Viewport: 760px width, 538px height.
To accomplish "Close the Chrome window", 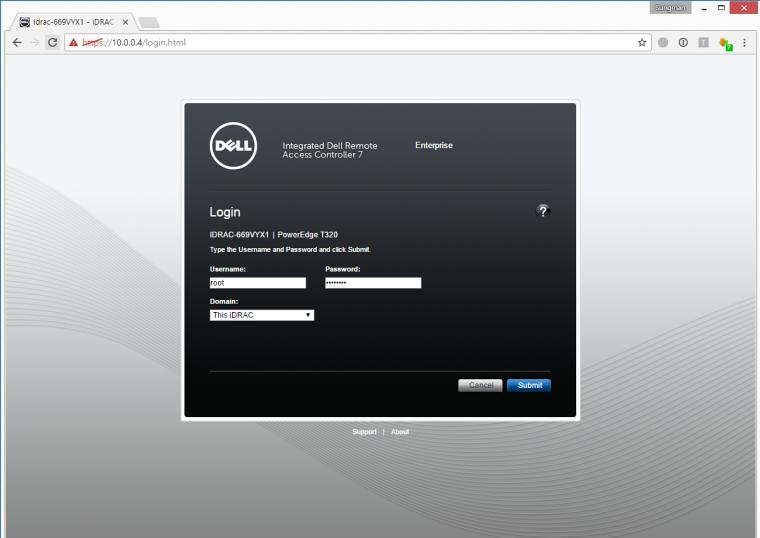I will 744,8.
